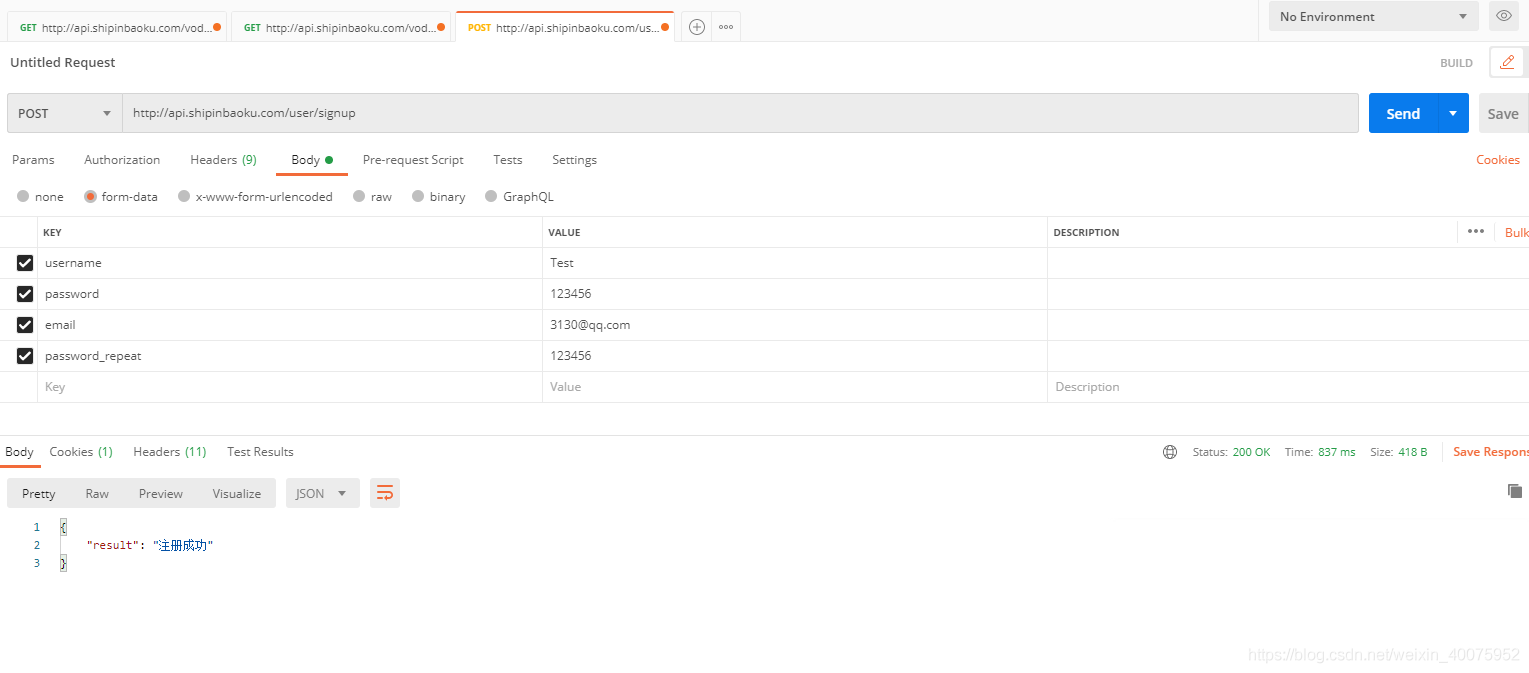Open the Test Results tab

coord(260,452)
